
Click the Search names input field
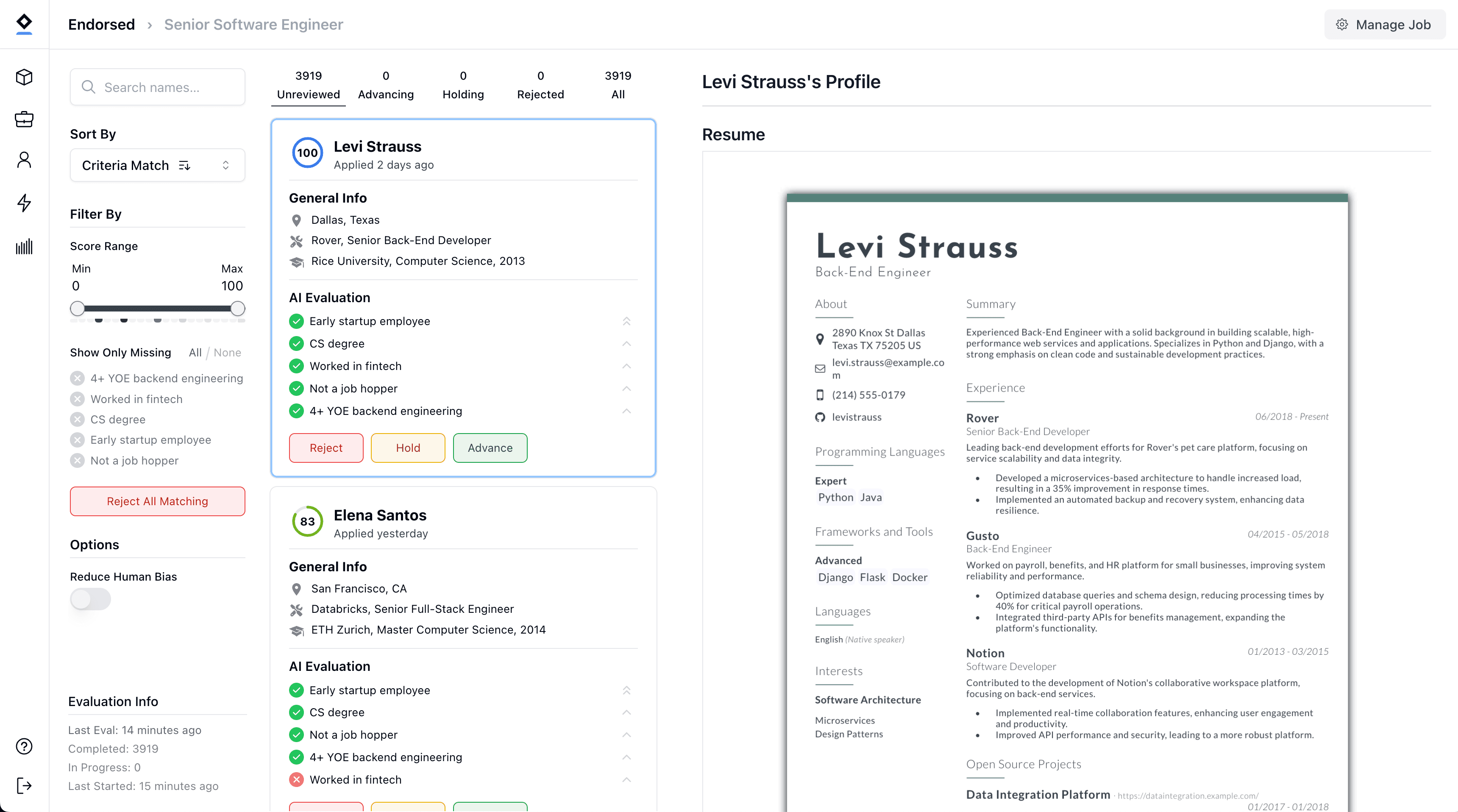(x=157, y=87)
